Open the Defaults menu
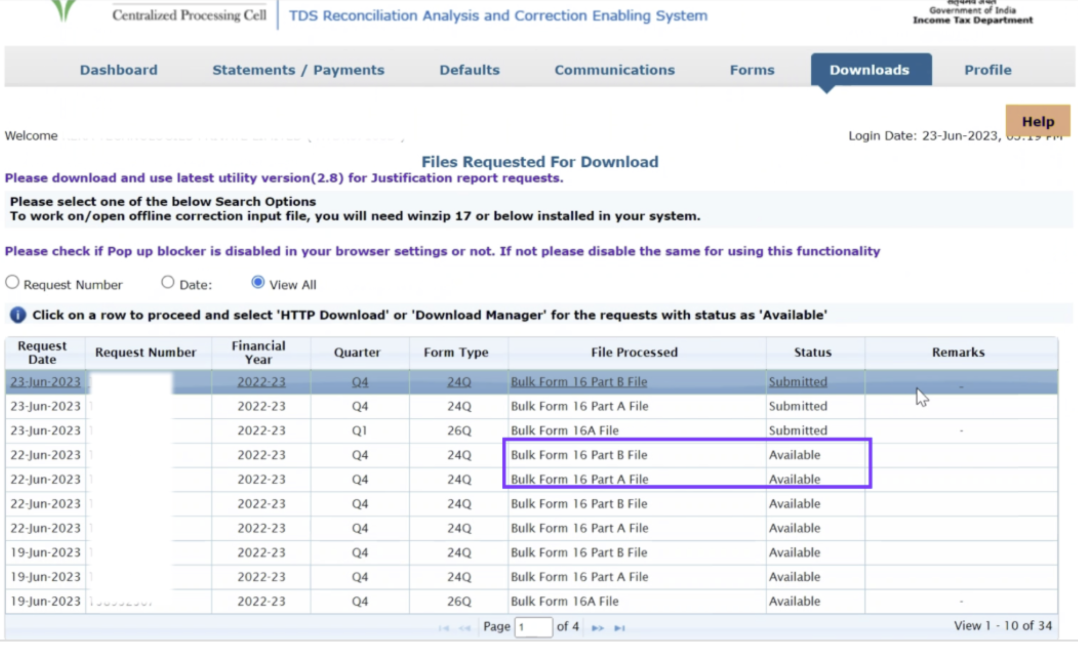This screenshot has width=1078, height=645. point(469,70)
